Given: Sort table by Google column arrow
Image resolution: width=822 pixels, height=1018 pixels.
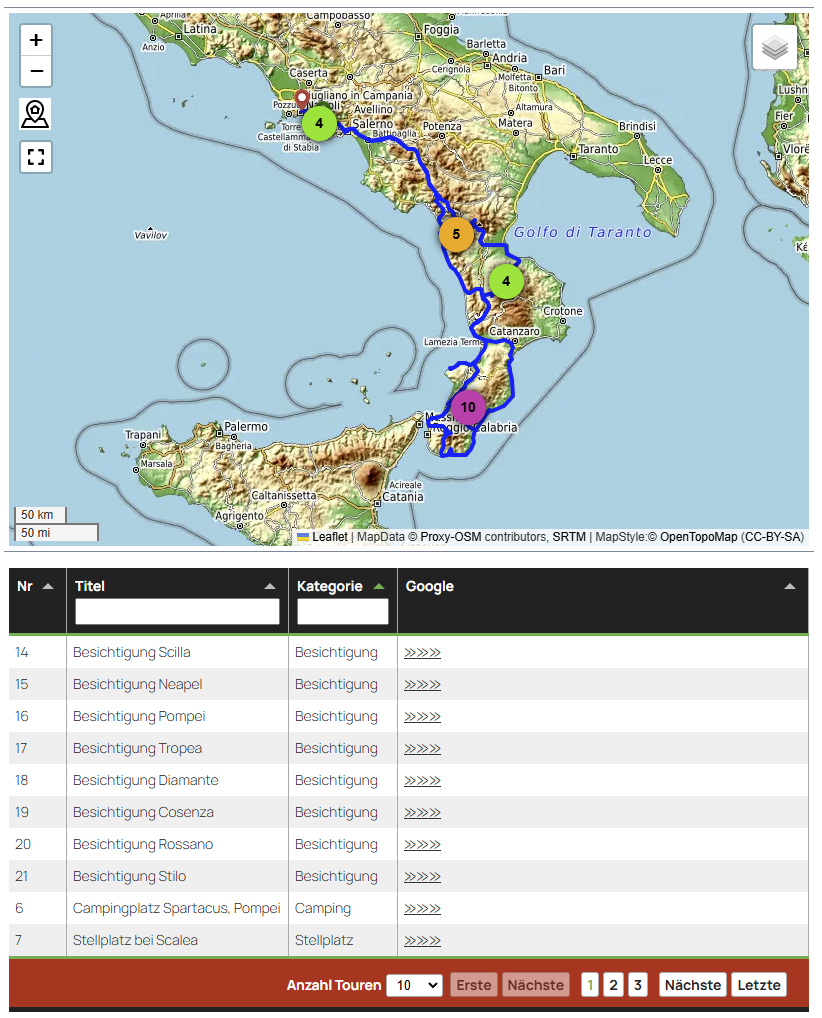Looking at the screenshot, I should tap(790, 586).
